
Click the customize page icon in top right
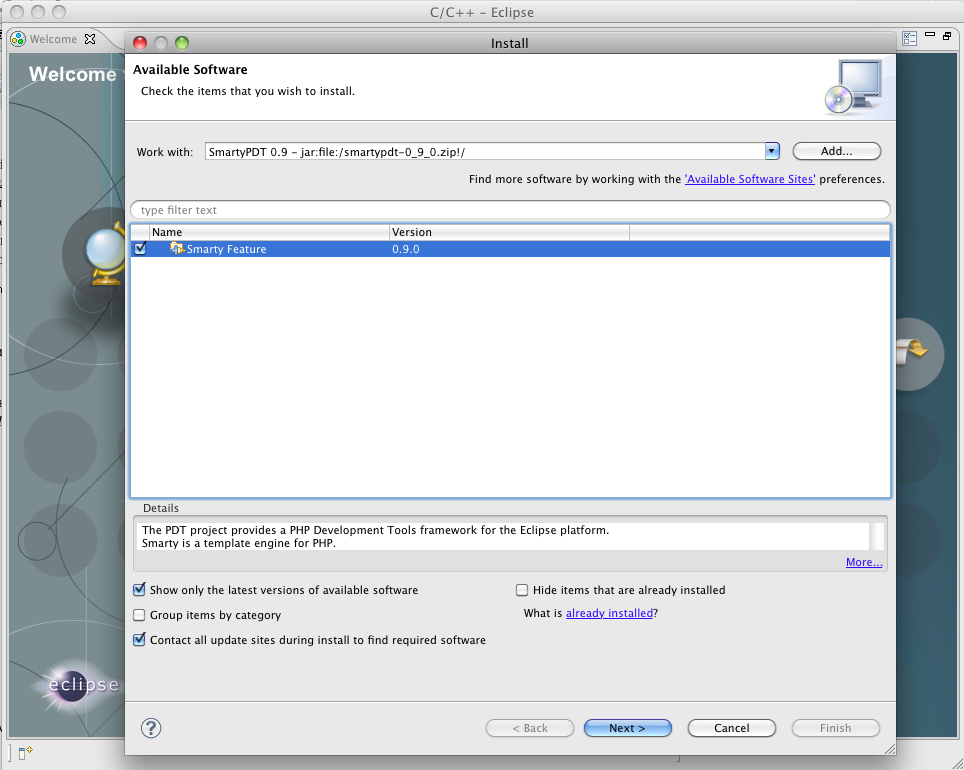coord(910,39)
